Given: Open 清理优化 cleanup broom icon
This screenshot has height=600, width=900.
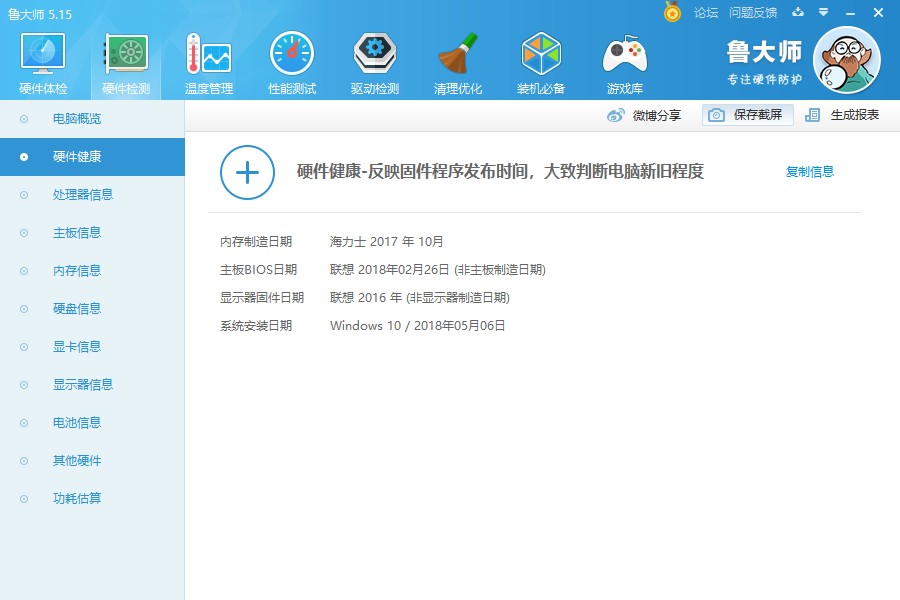Looking at the screenshot, I should 457,53.
